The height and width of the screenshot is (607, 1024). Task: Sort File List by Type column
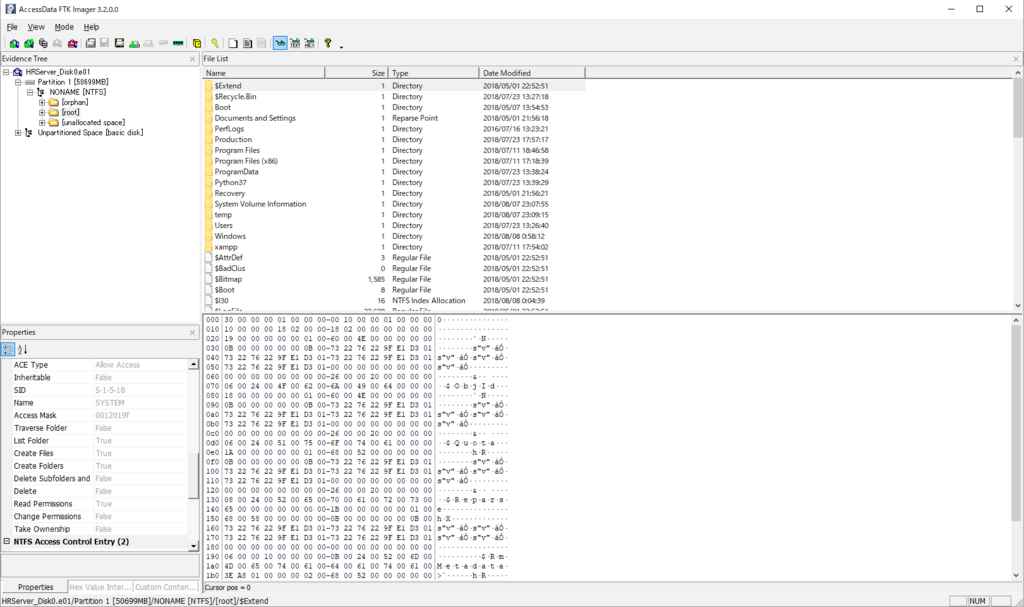[x=434, y=73]
